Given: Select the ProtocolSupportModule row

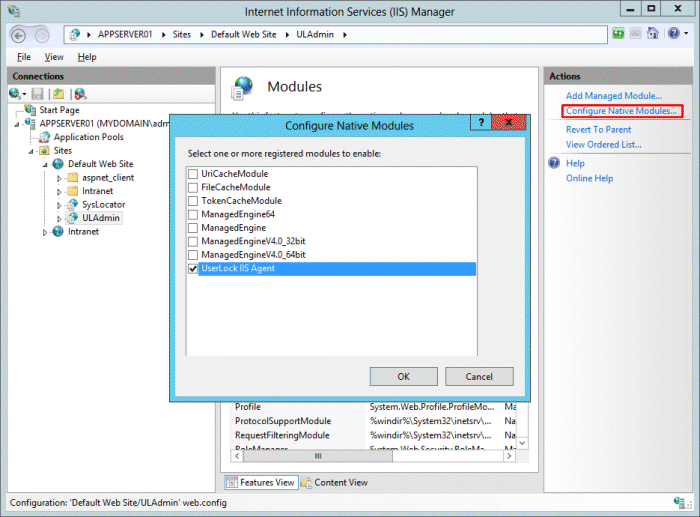Looking at the screenshot, I should point(373,421).
